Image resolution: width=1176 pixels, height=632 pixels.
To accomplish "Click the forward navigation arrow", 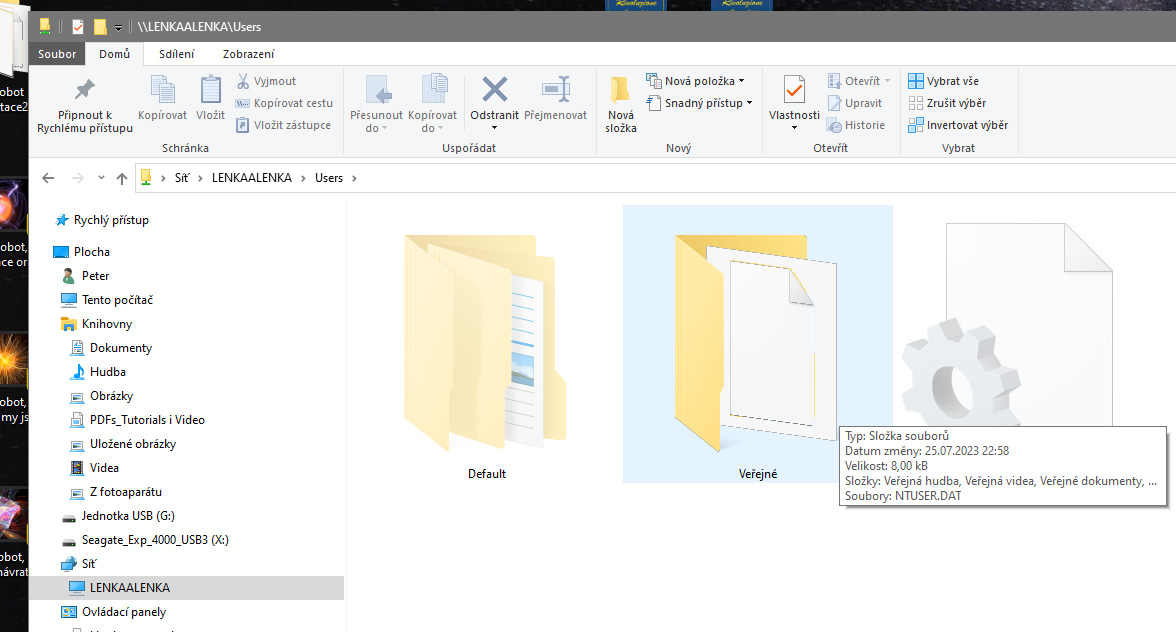I will (77, 178).
